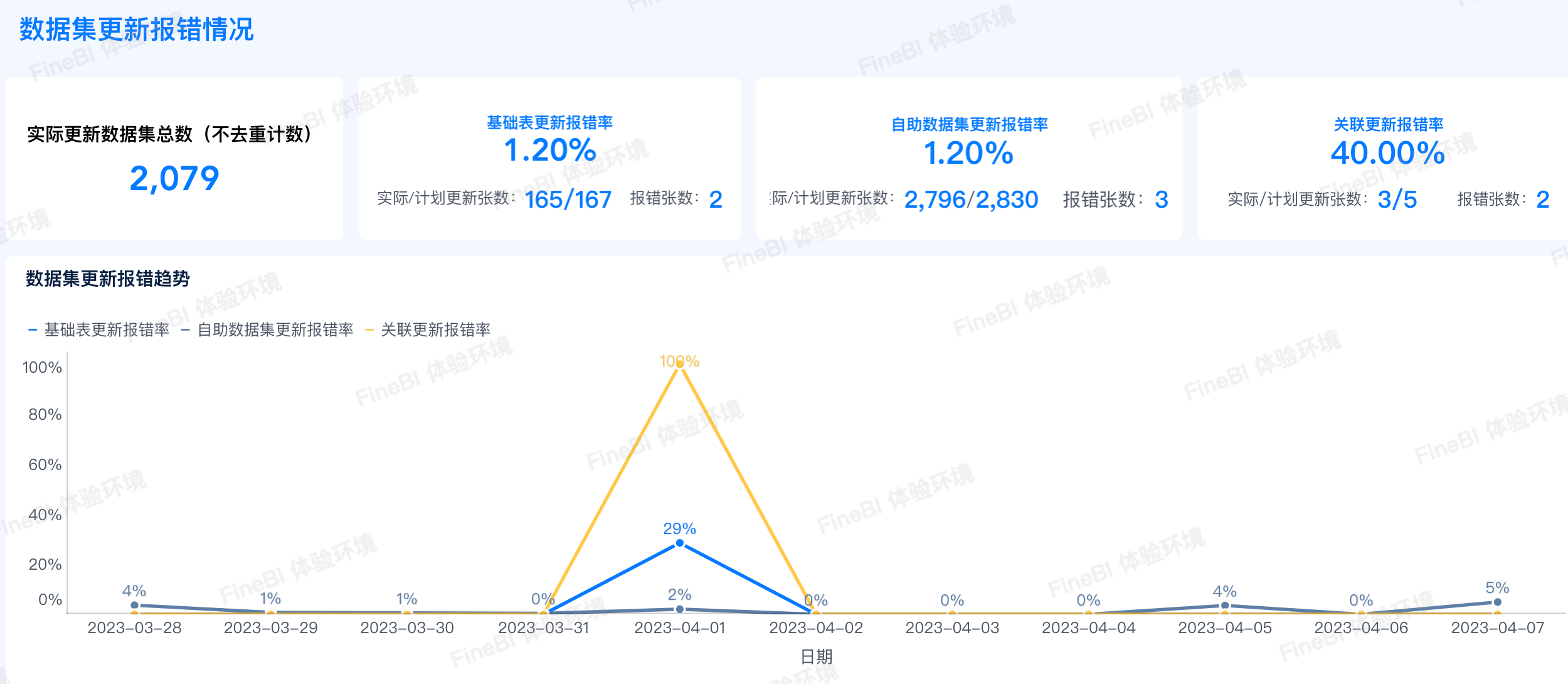Click the 数据集更新报错趋势 chart title
The image size is (1568, 684).
[107, 278]
